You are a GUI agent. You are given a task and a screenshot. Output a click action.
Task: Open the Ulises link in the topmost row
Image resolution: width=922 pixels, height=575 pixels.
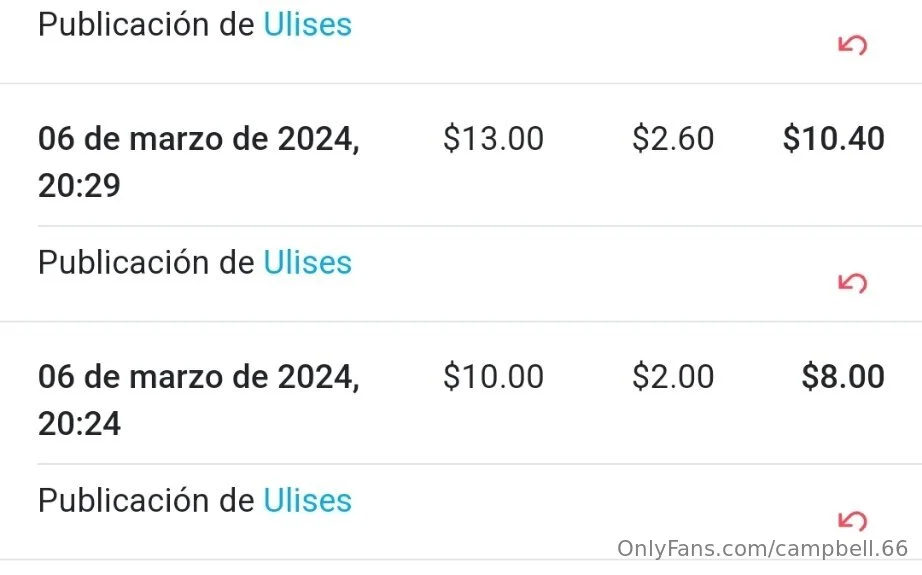pos(307,24)
